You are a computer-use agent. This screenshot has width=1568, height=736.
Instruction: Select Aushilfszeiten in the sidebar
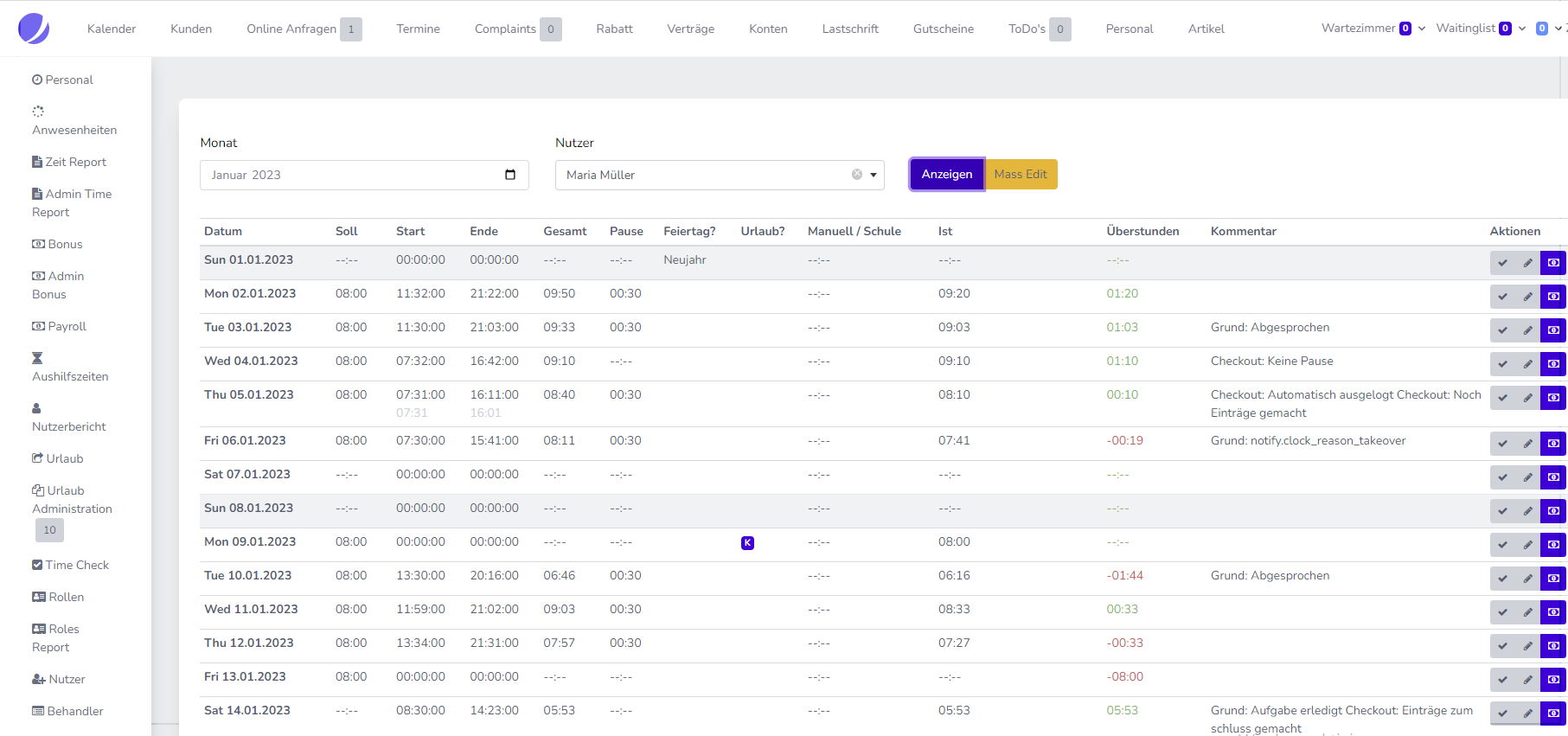[70, 368]
